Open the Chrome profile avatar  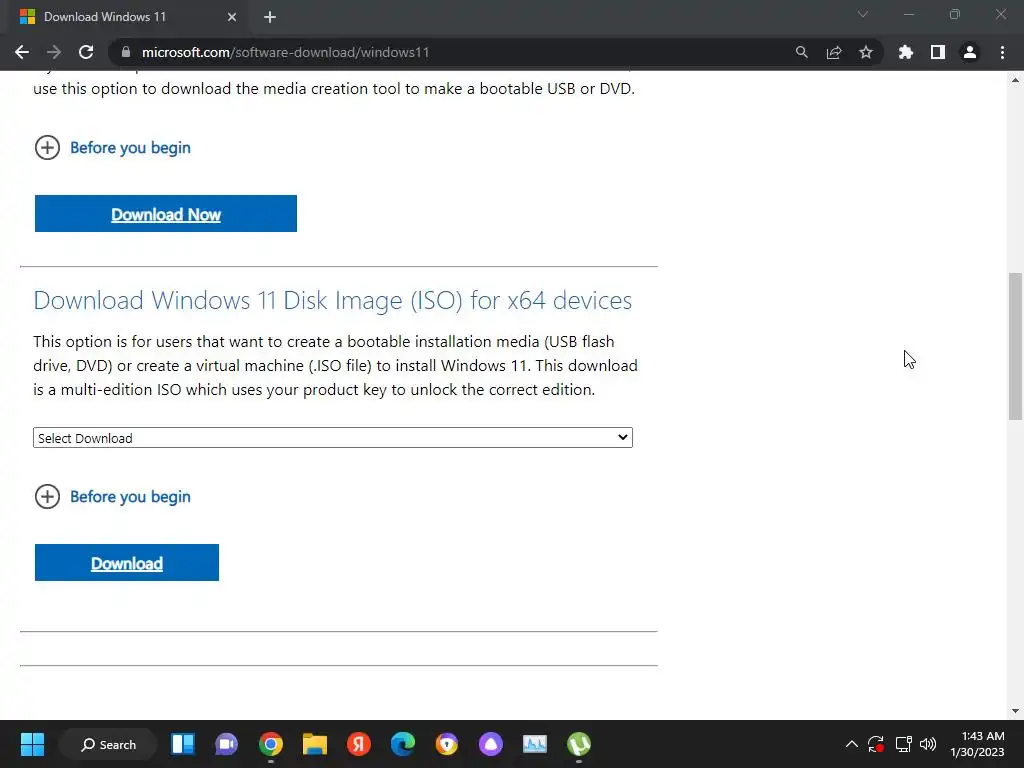(970, 52)
